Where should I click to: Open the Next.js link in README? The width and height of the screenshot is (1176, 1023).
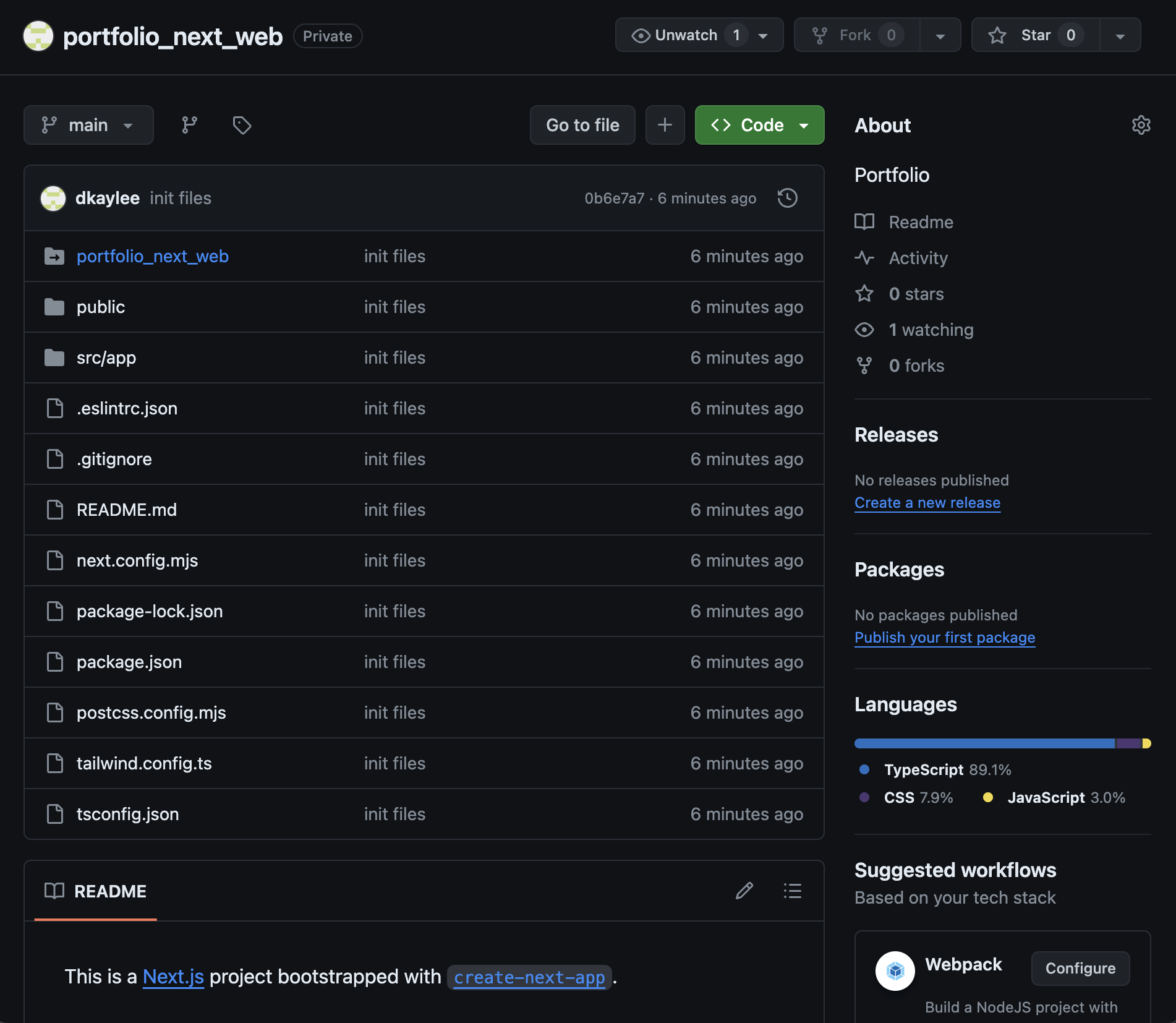(x=173, y=977)
